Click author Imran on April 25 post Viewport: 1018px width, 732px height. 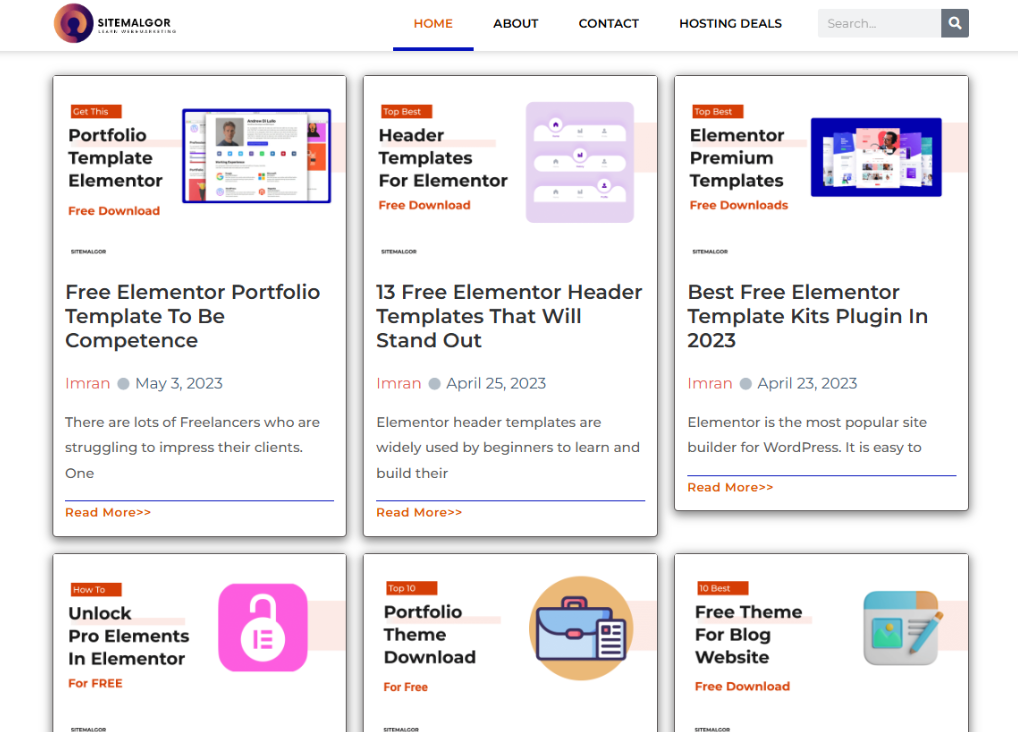(399, 383)
